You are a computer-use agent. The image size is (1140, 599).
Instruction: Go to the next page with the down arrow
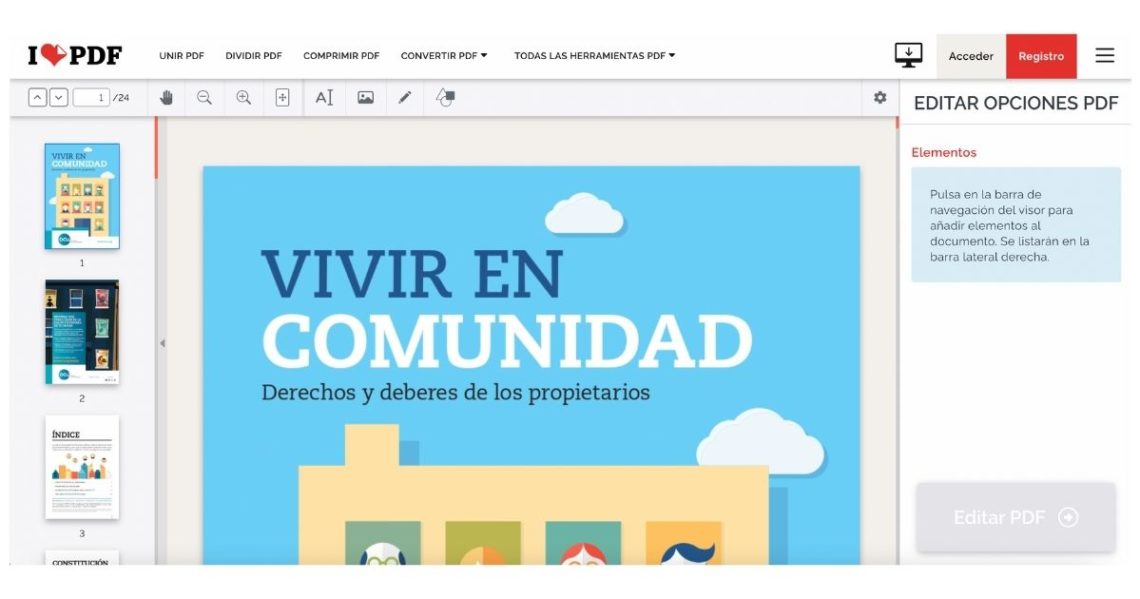pyautogui.click(x=58, y=97)
